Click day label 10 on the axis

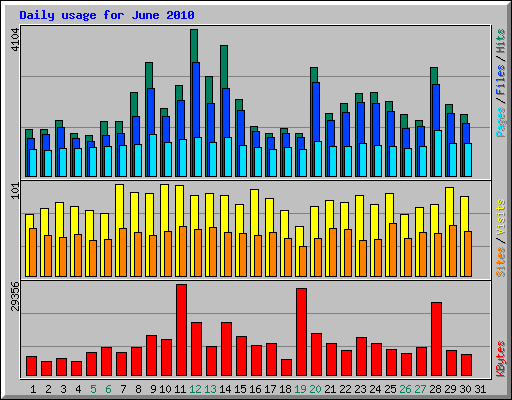pyautogui.click(x=165, y=389)
